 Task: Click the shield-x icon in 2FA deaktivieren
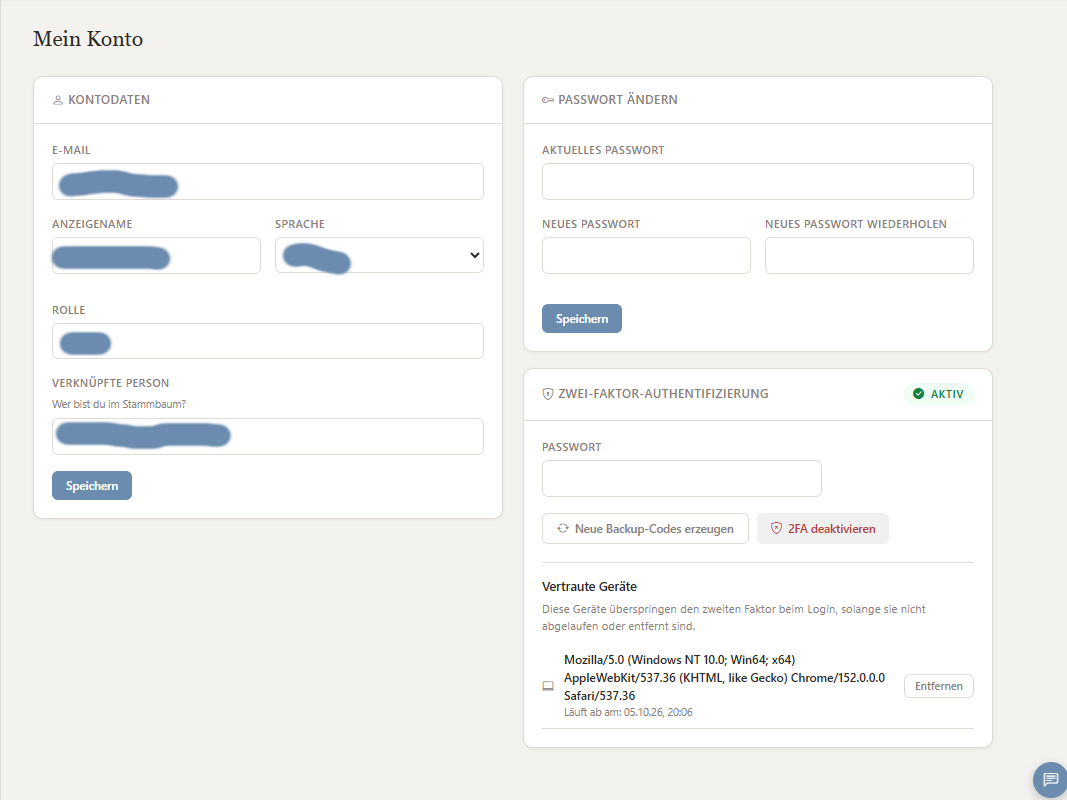[x=776, y=529]
